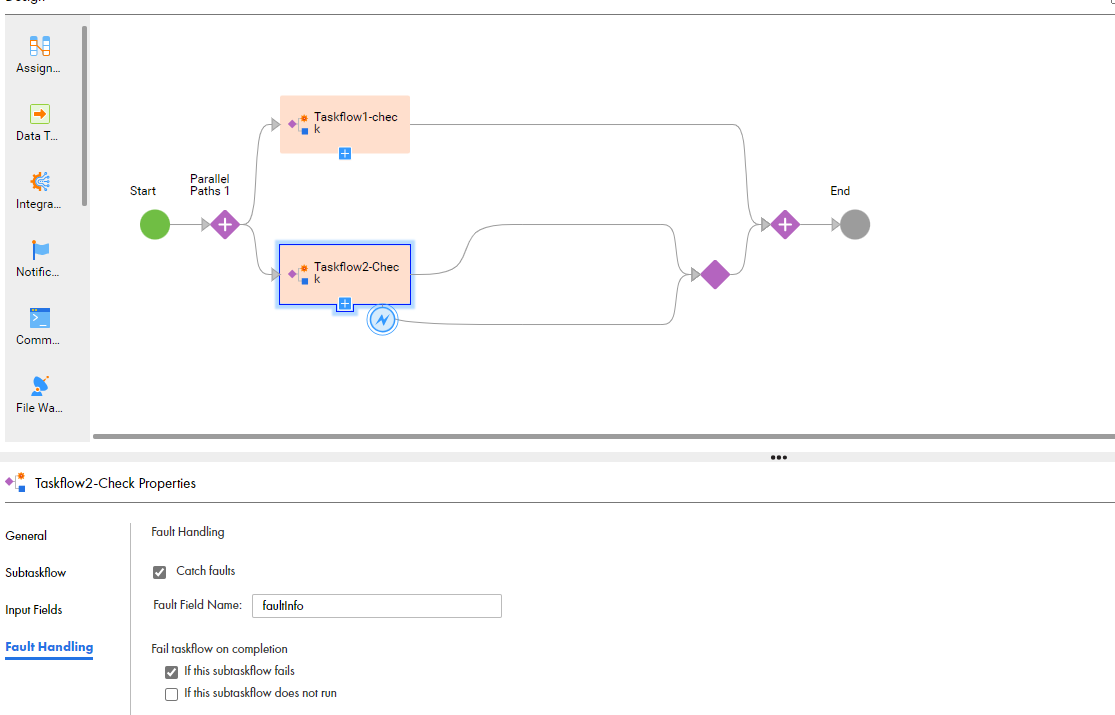Click the gray End node
This screenshot has height=715, width=1115.
855,225
